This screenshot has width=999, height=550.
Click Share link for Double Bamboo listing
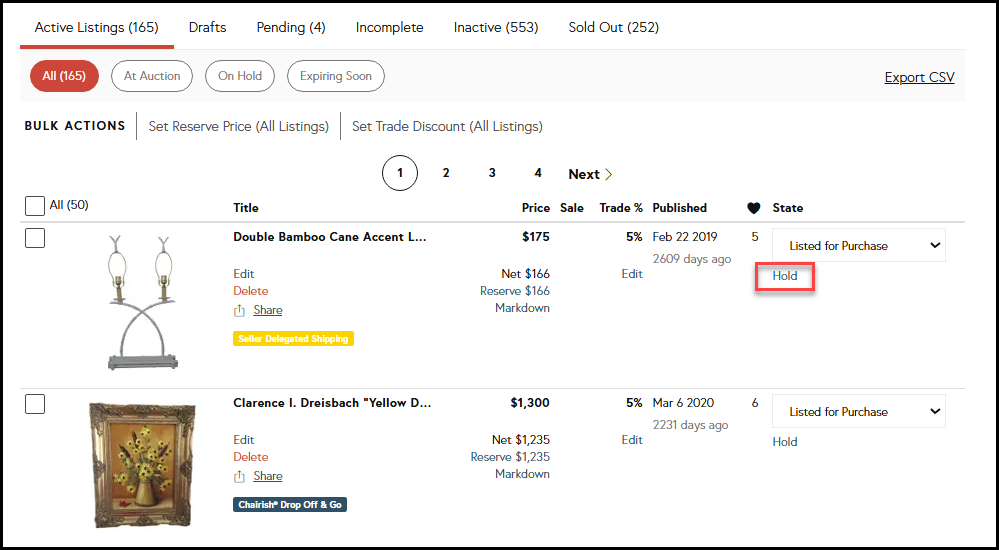pyautogui.click(x=268, y=310)
